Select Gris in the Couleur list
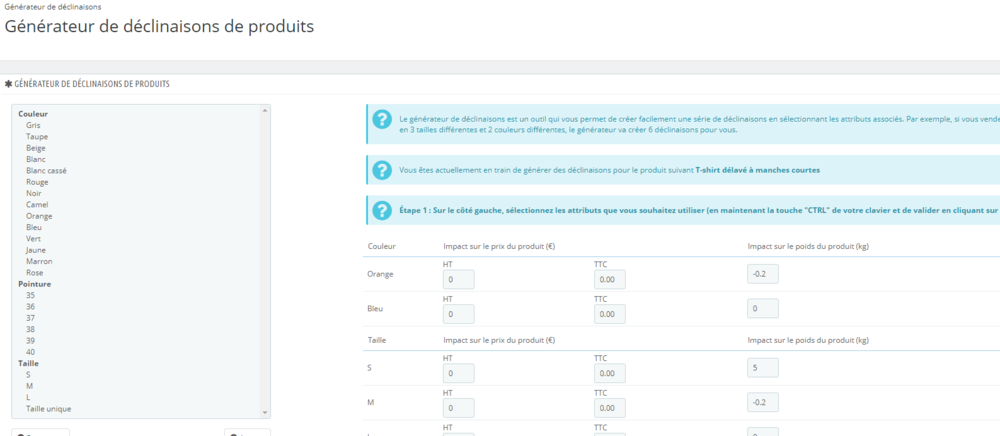The height and width of the screenshot is (436, 1000). click(33, 125)
